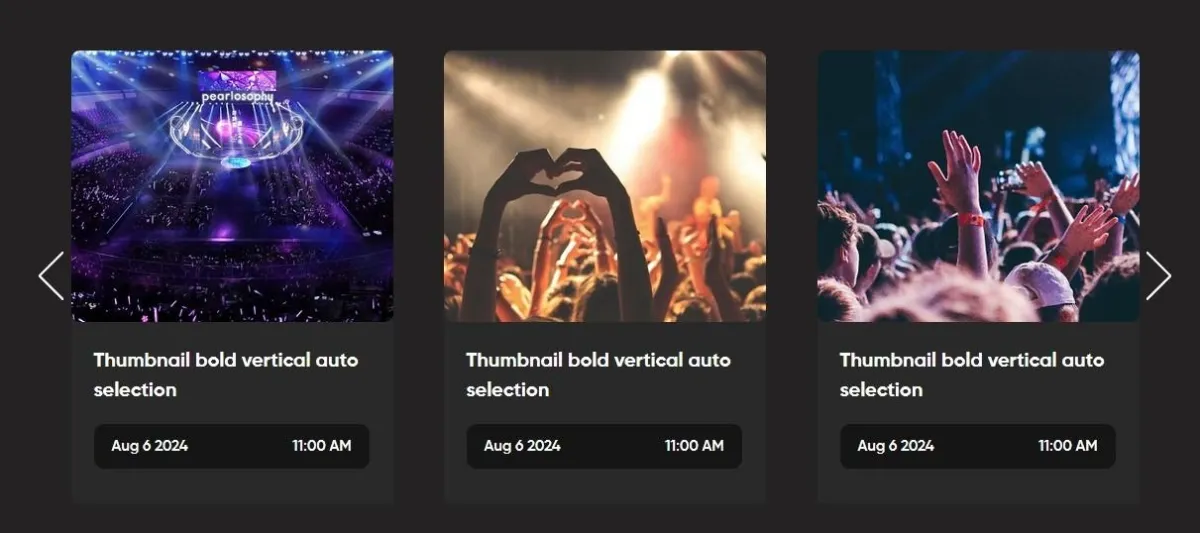
Task: Click the title under the stadium image
Action: [x=225, y=374]
